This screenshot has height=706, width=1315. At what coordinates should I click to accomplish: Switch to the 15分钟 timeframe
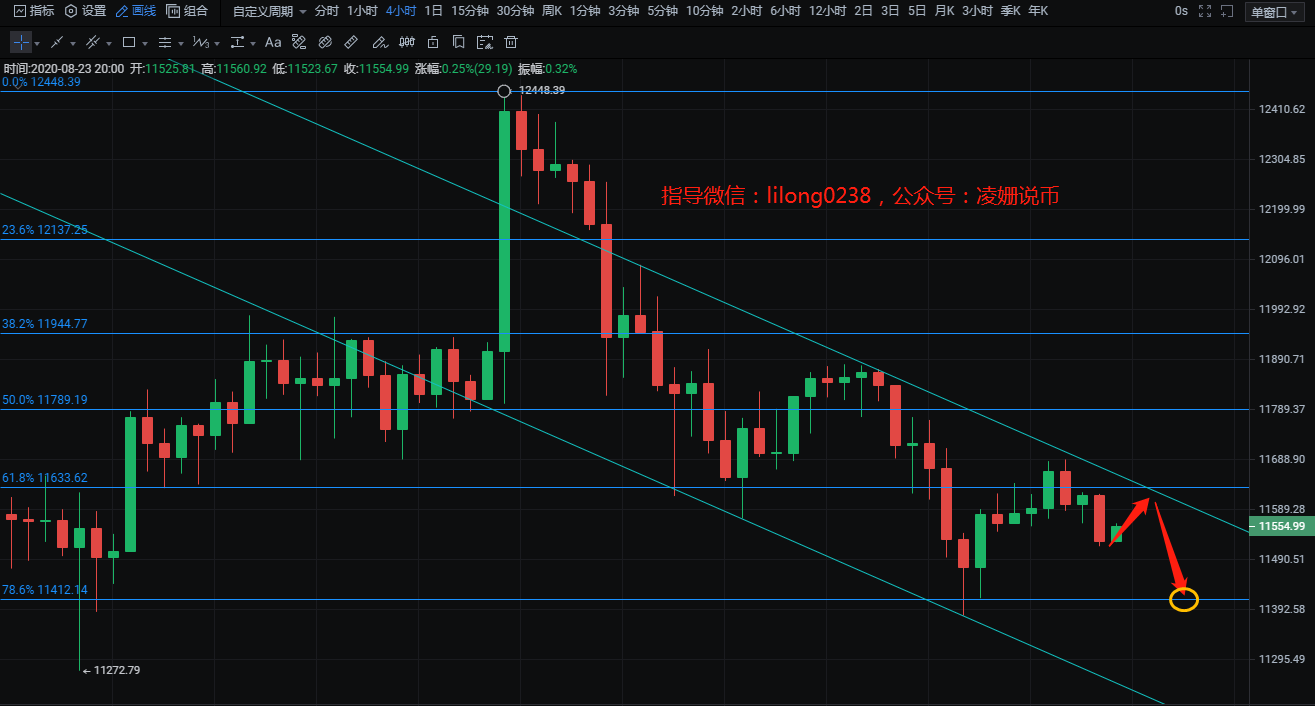point(469,11)
